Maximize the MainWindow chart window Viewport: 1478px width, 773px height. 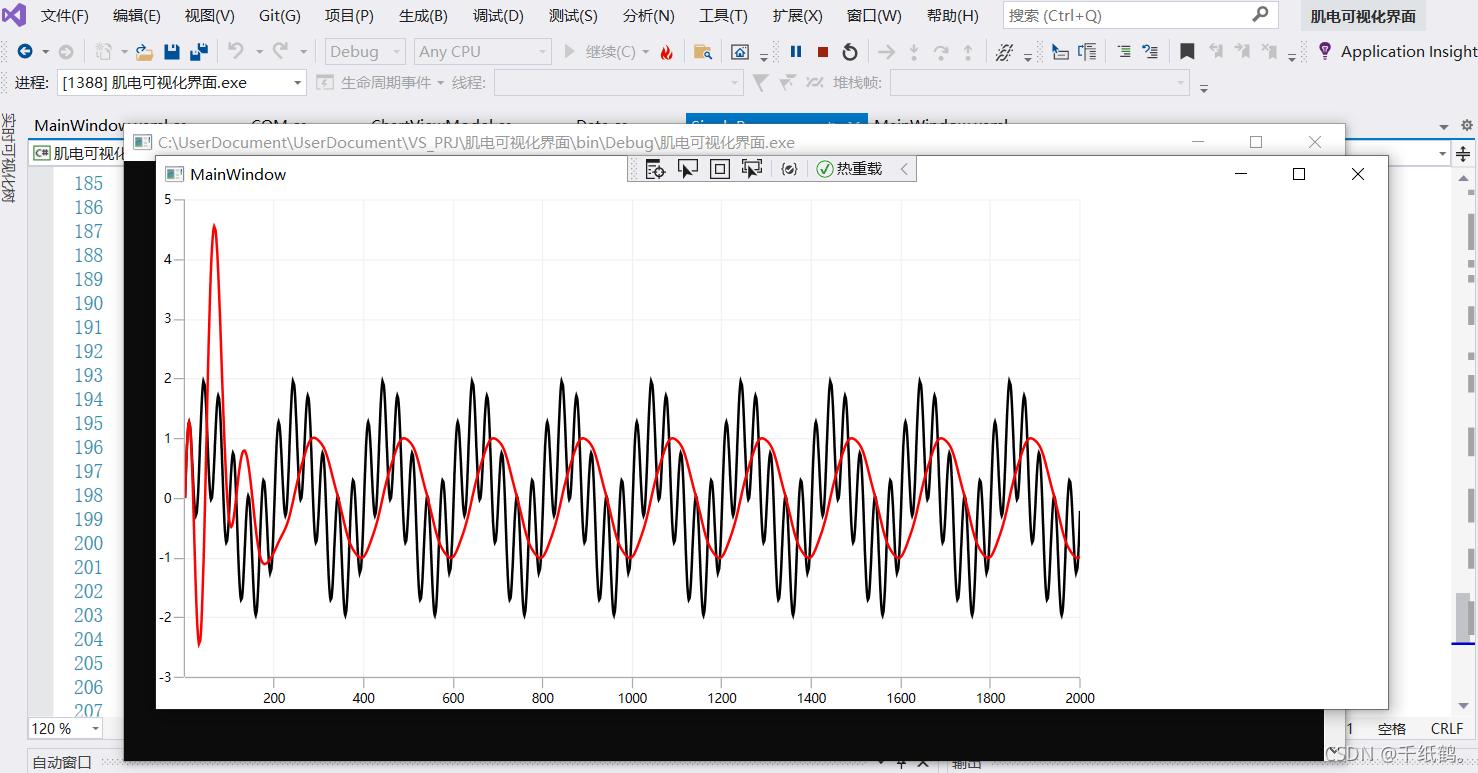coord(1299,174)
